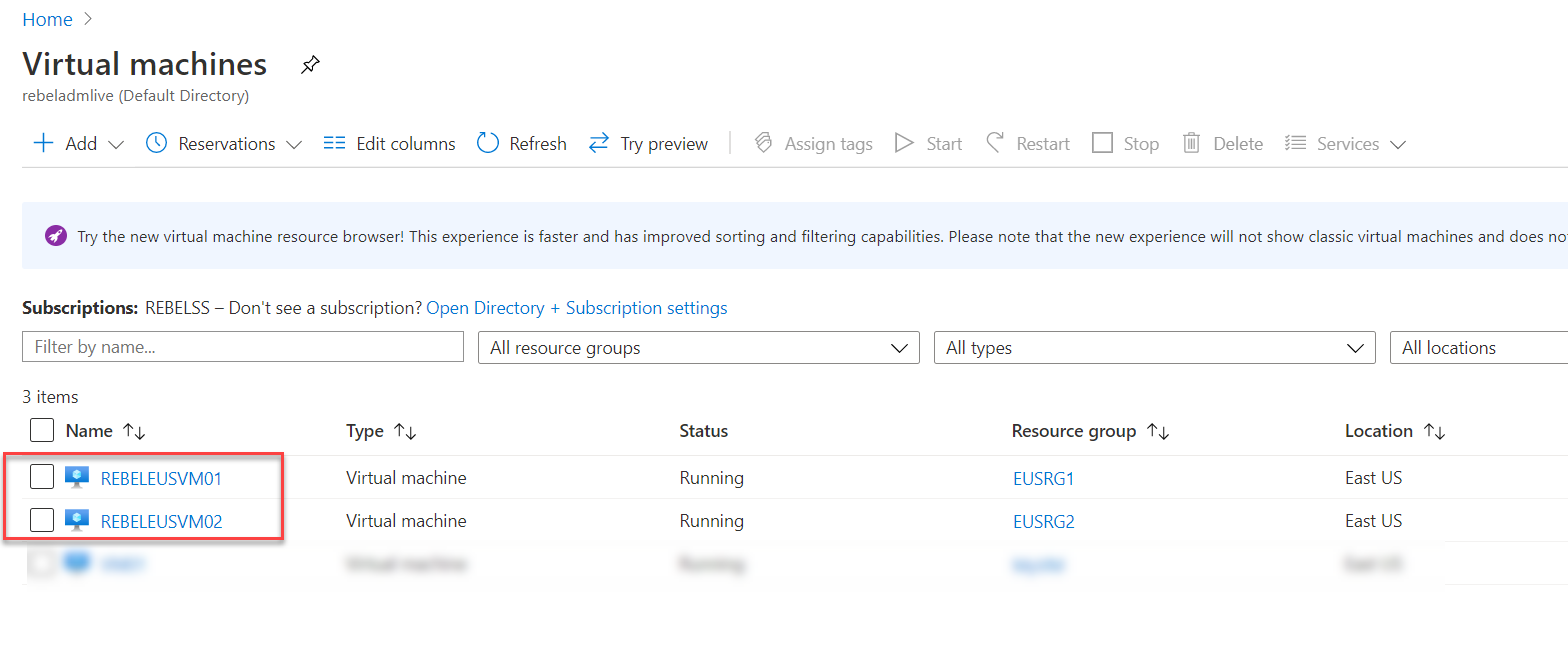Click the Running status for REBELEUSVM01
Image resolution: width=1568 pixels, height=645 pixels.
tap(712, 478)
